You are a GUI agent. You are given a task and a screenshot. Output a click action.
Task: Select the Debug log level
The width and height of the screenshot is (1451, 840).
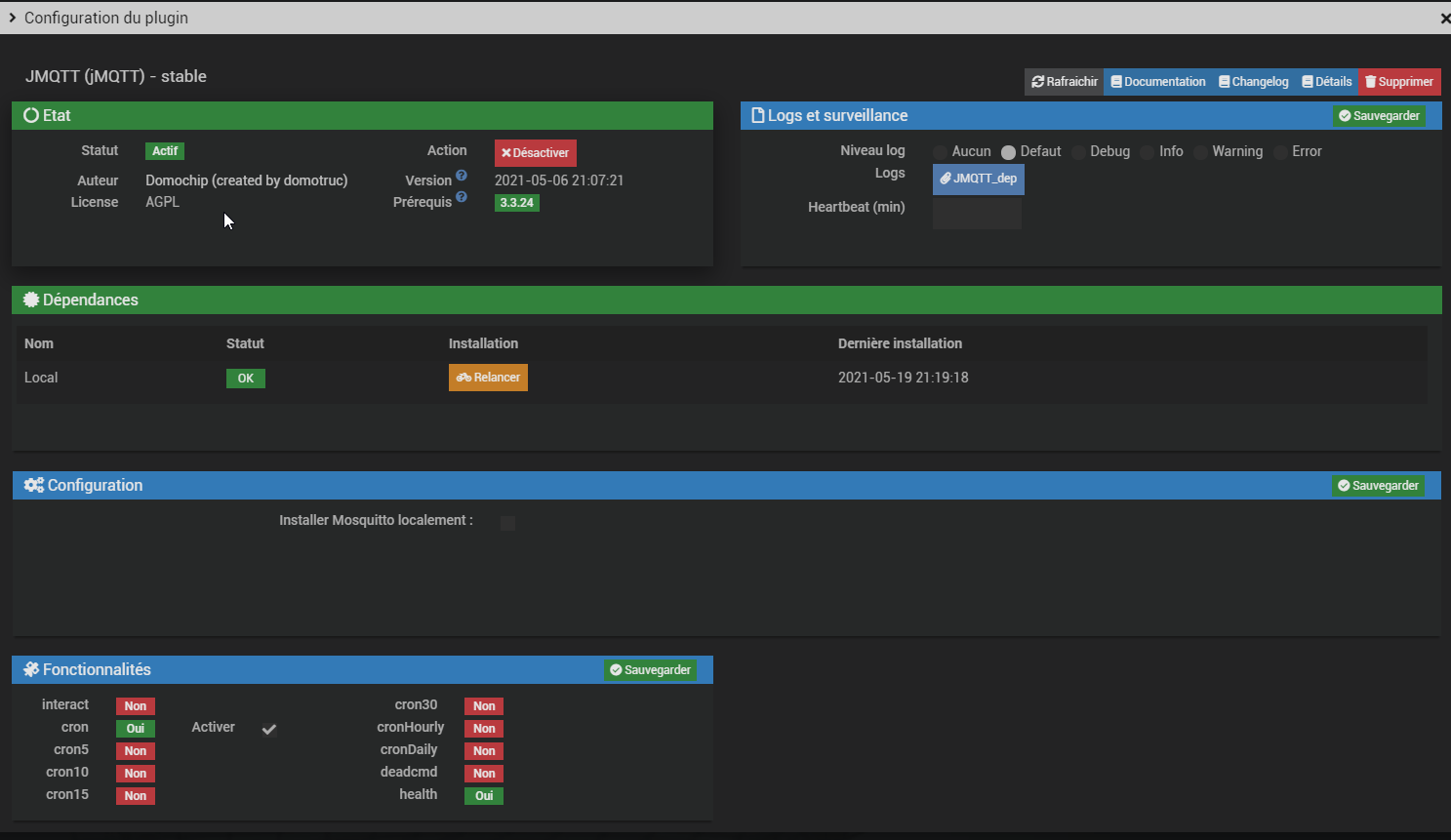(x=1078, y=152)
